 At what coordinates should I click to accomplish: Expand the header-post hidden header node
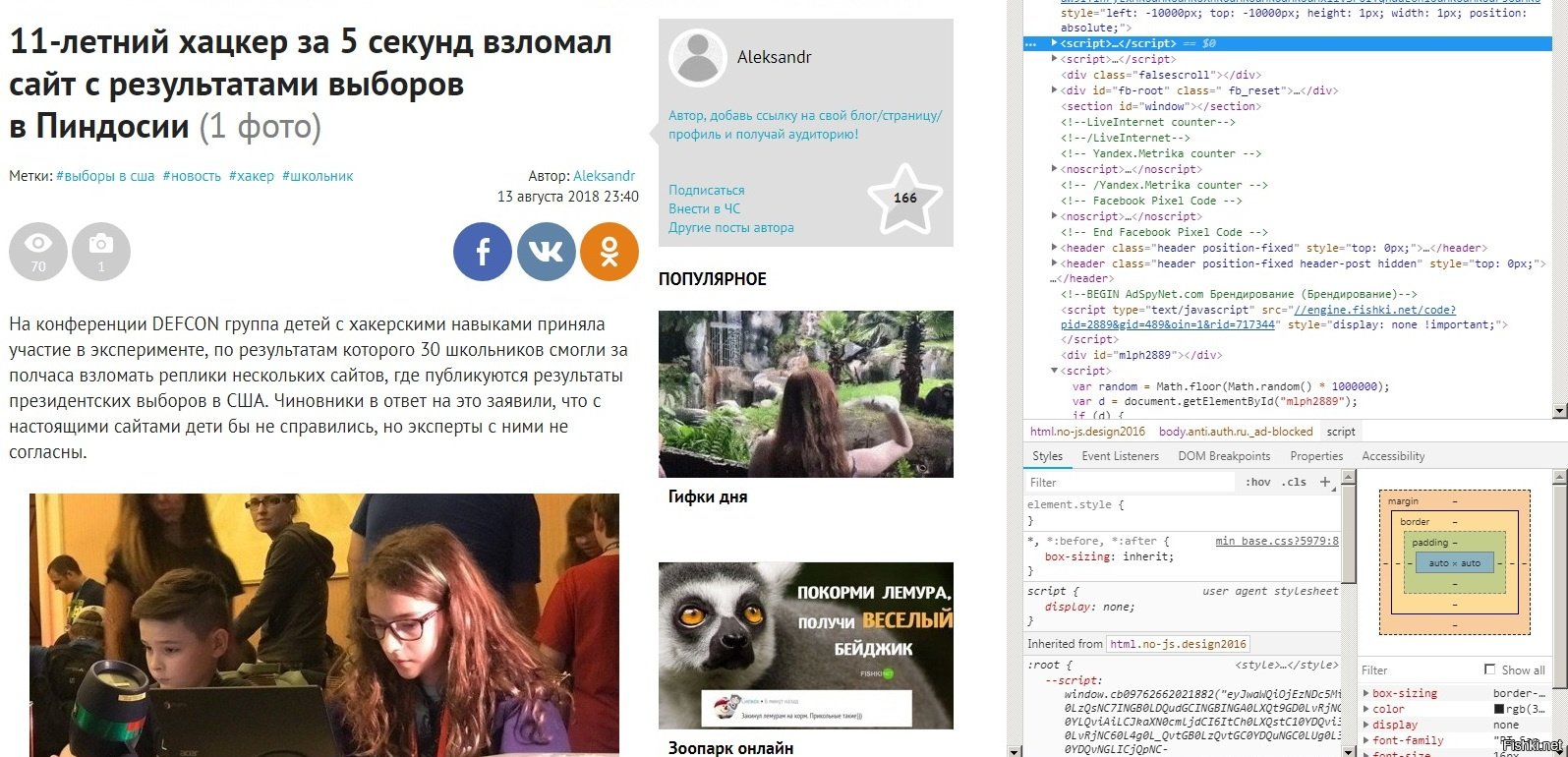click(1055, 263)
